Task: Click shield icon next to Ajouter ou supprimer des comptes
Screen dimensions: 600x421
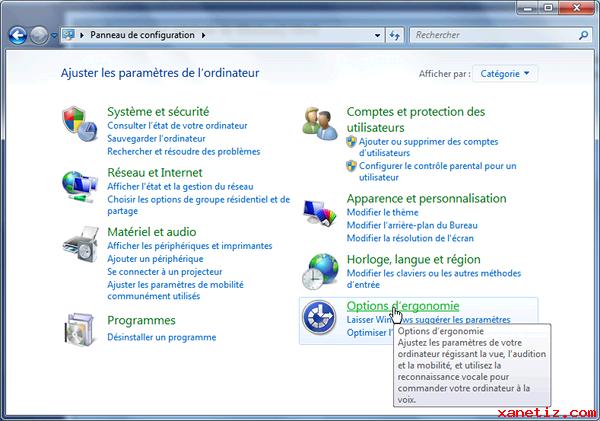Action: (x=351, y=142)
